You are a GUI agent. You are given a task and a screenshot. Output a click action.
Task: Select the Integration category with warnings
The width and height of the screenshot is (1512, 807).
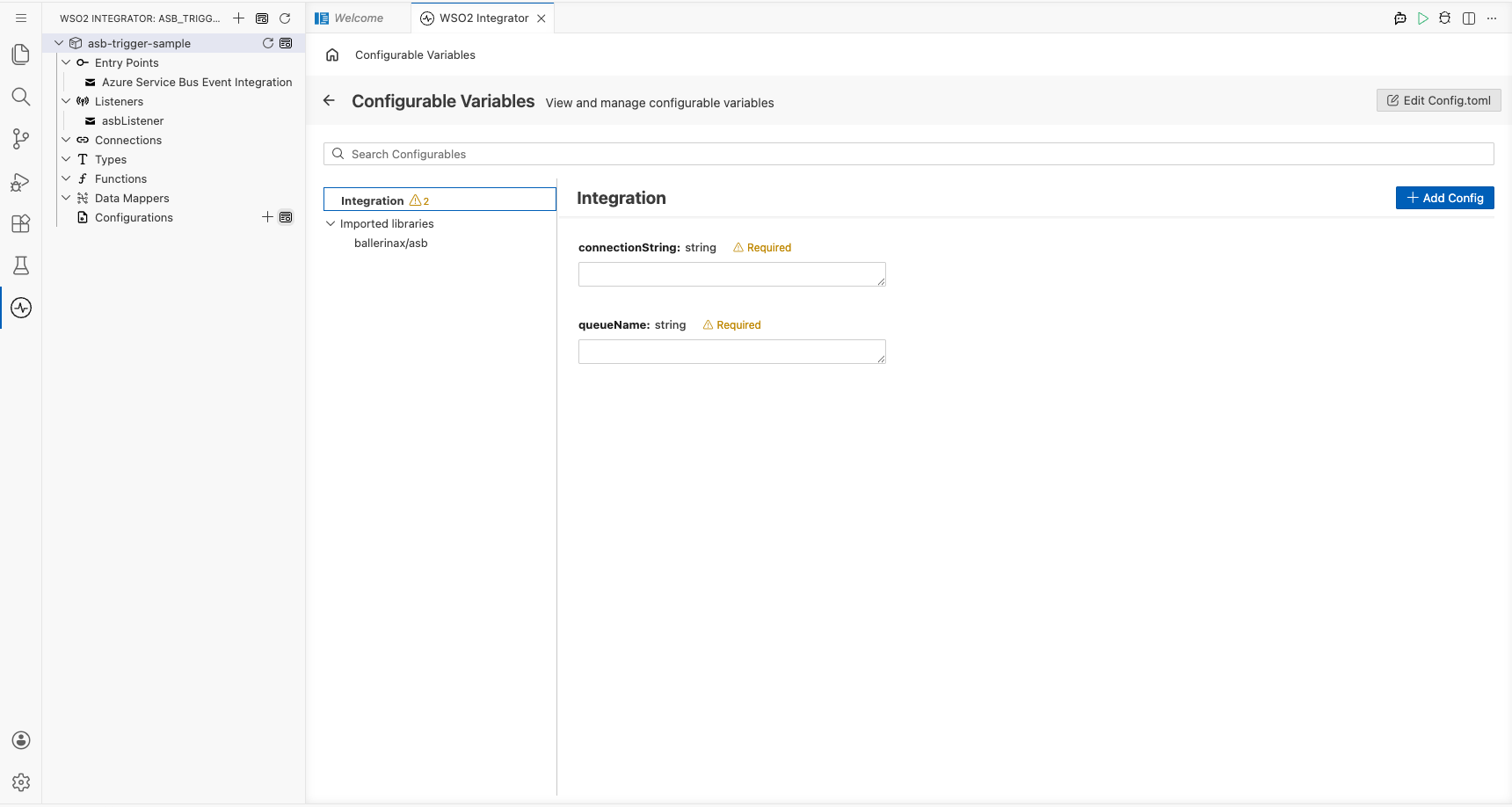pos(440,200)
